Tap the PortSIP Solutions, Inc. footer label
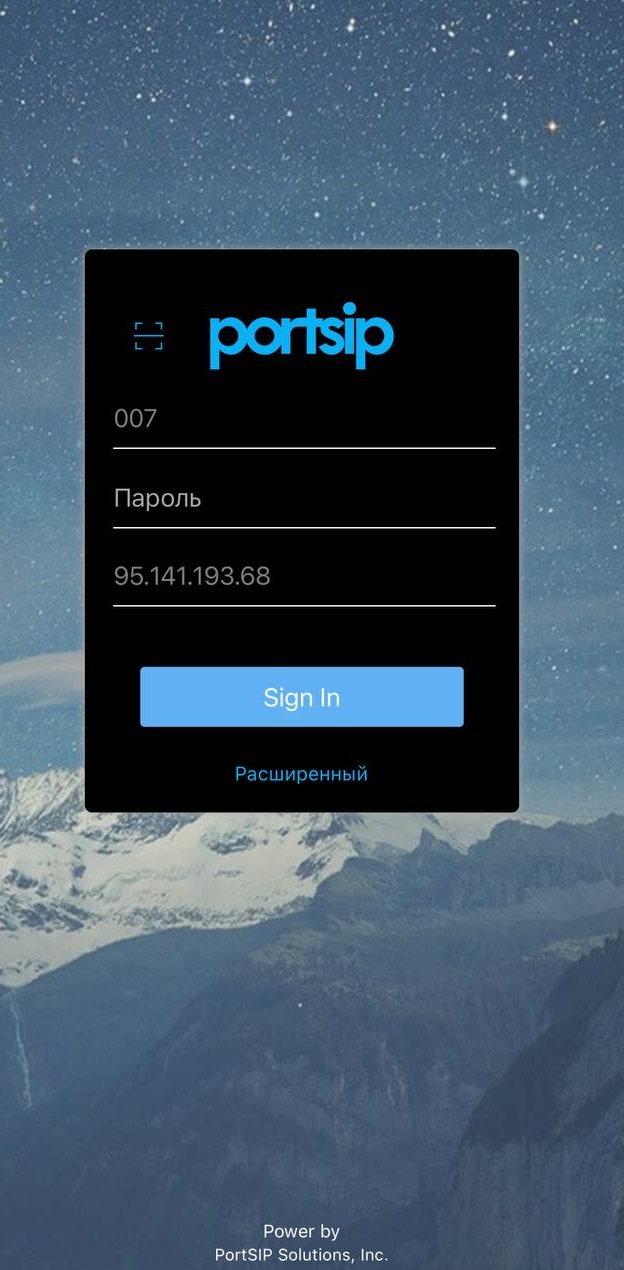 [301, 1254]
